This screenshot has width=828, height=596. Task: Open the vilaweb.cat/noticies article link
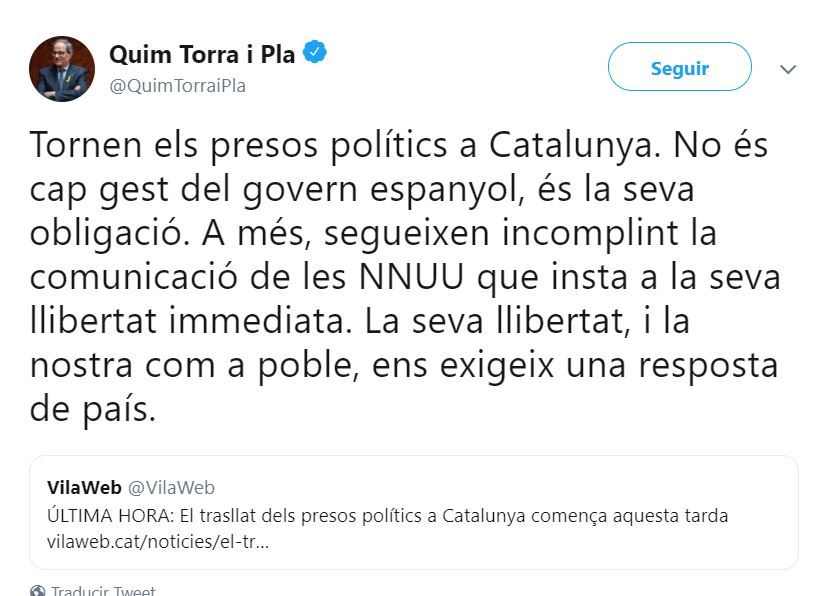click(x=157, y=541)
